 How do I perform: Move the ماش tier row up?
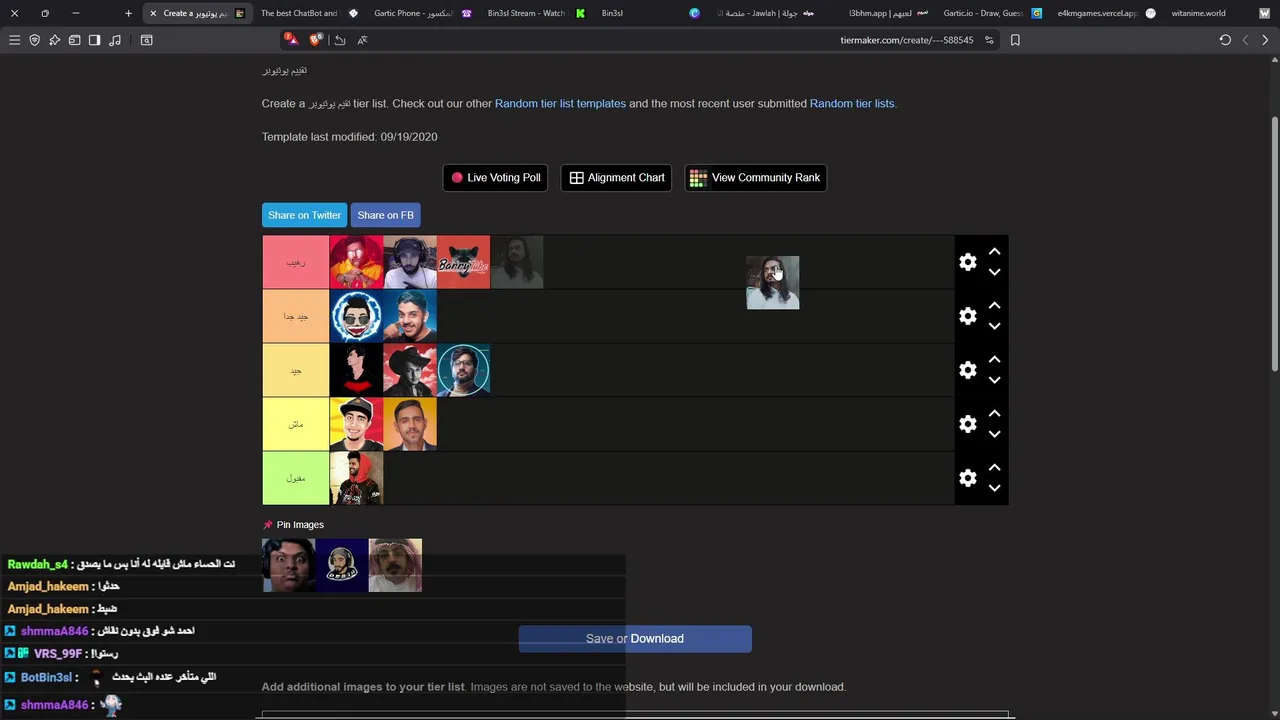pyautogui.click(x=994, y=414)
